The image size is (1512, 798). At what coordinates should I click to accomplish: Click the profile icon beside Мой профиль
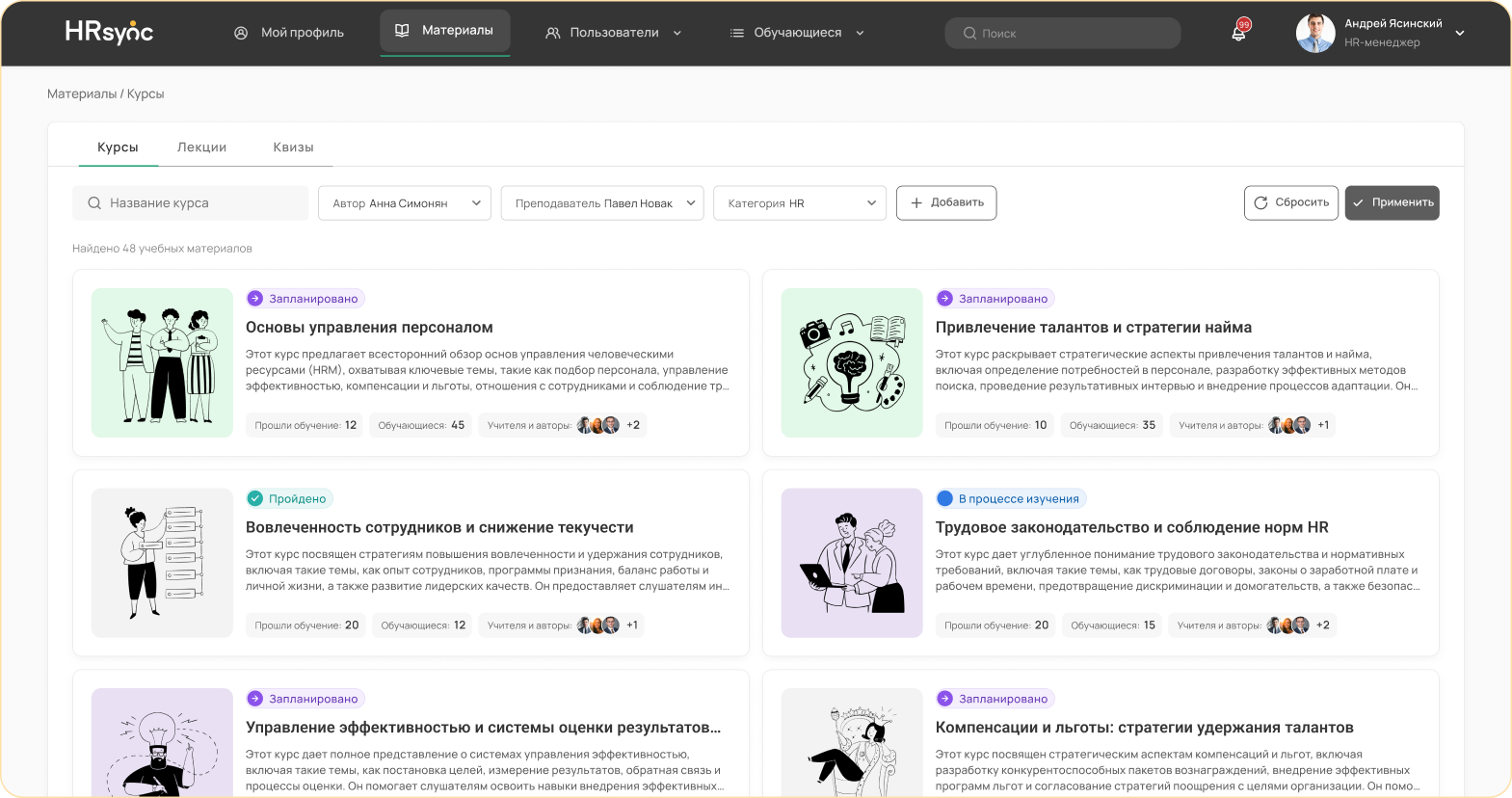241,33
